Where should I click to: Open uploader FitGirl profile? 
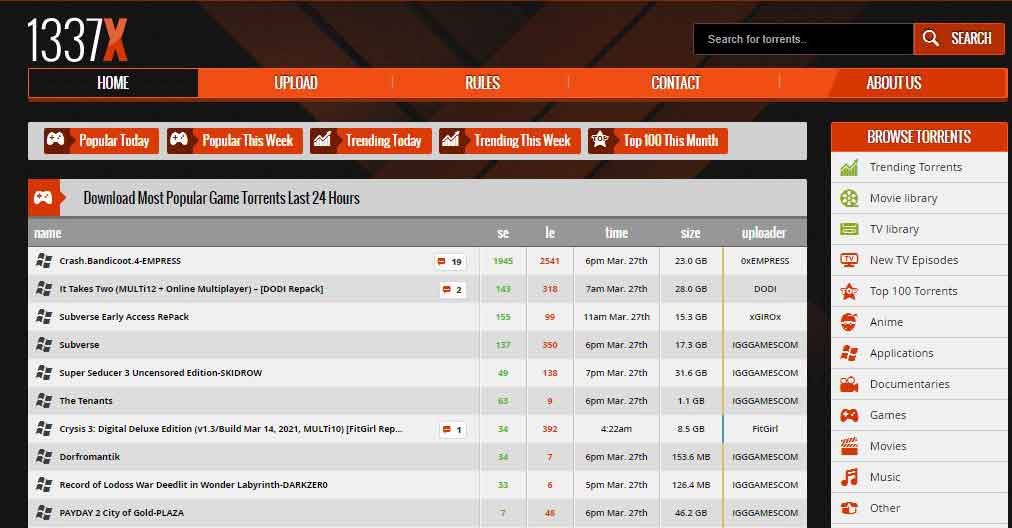click(765, 429)
